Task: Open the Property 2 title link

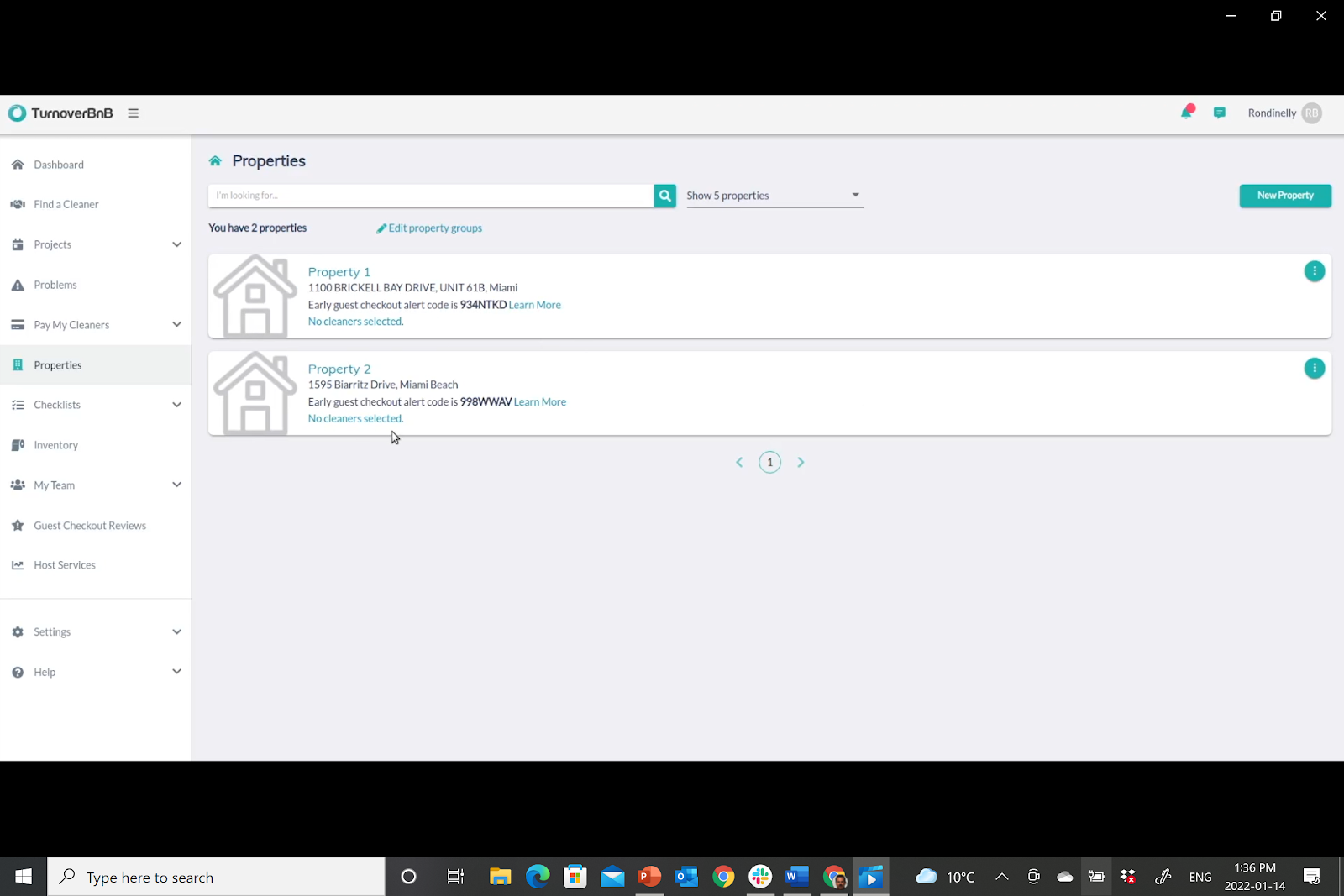Action: [x=339, y=369]
